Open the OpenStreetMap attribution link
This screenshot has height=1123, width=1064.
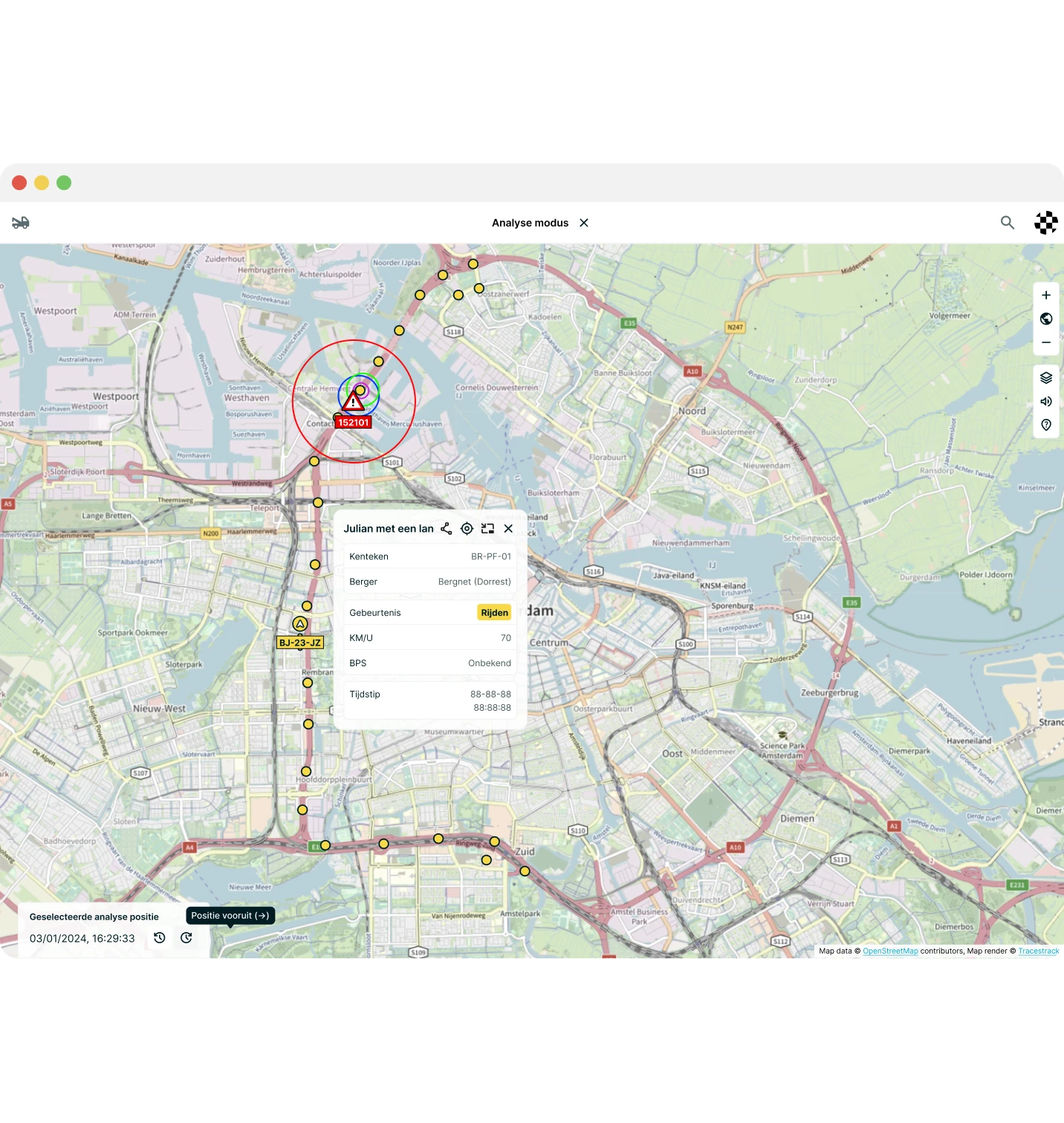(889, 951)
